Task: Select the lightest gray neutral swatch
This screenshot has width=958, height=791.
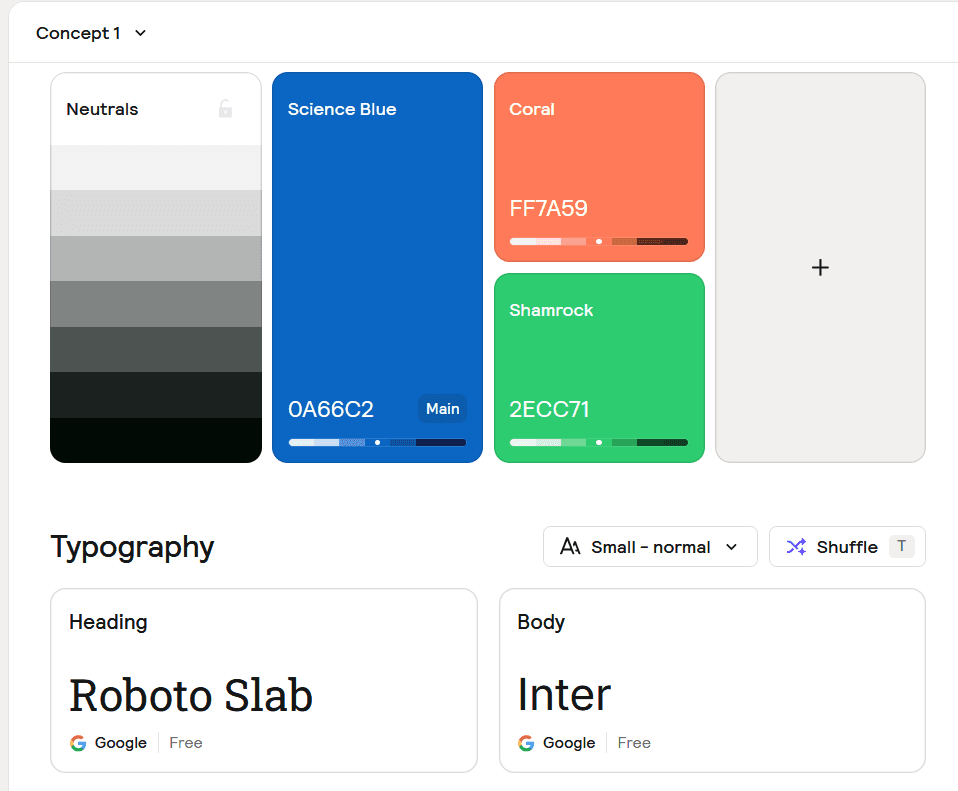Action: [x=156, y=167]
